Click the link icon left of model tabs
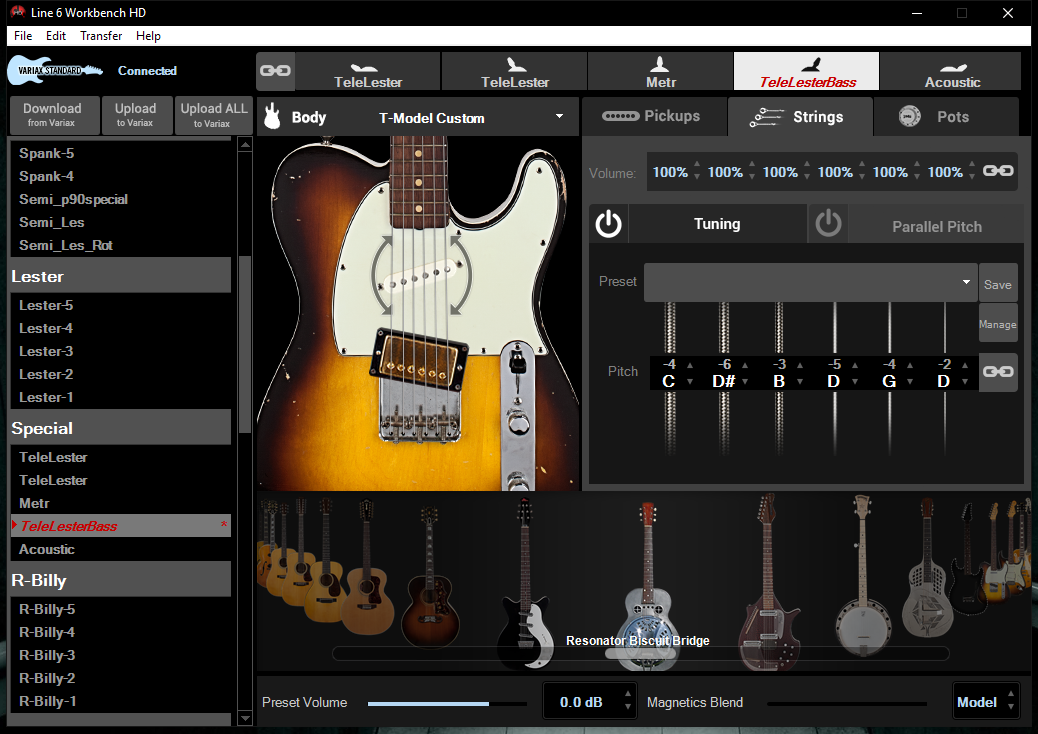This screenshot has height=734, width=1038. tap(275, 71)
